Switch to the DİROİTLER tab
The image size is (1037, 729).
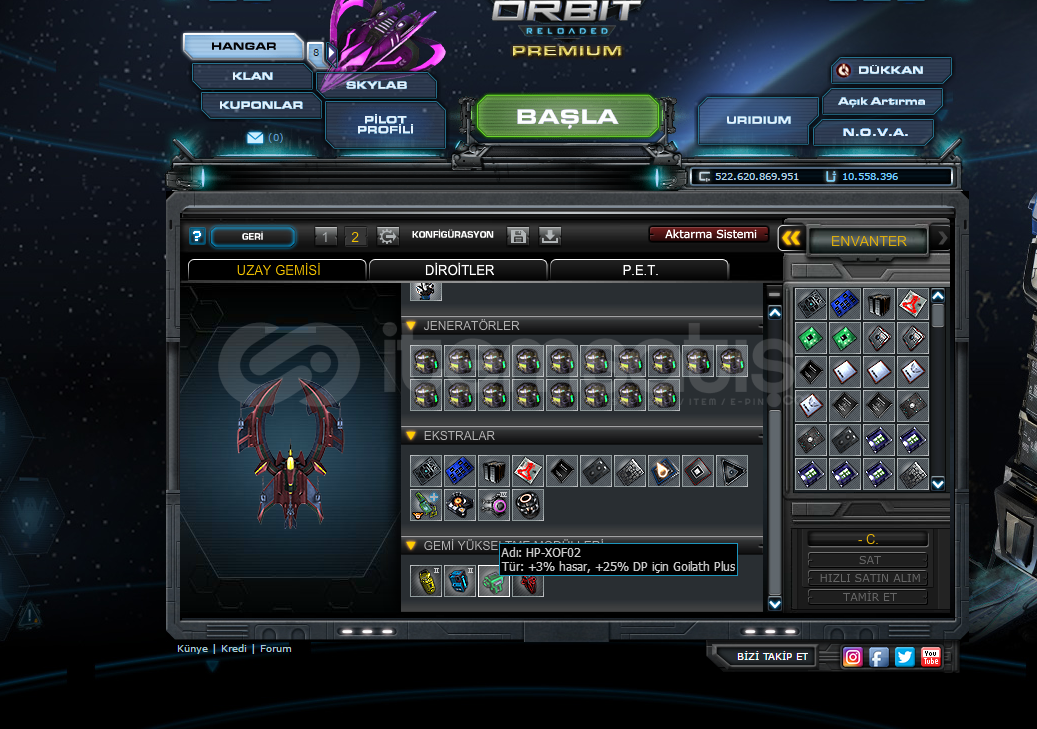pos(459,270)
